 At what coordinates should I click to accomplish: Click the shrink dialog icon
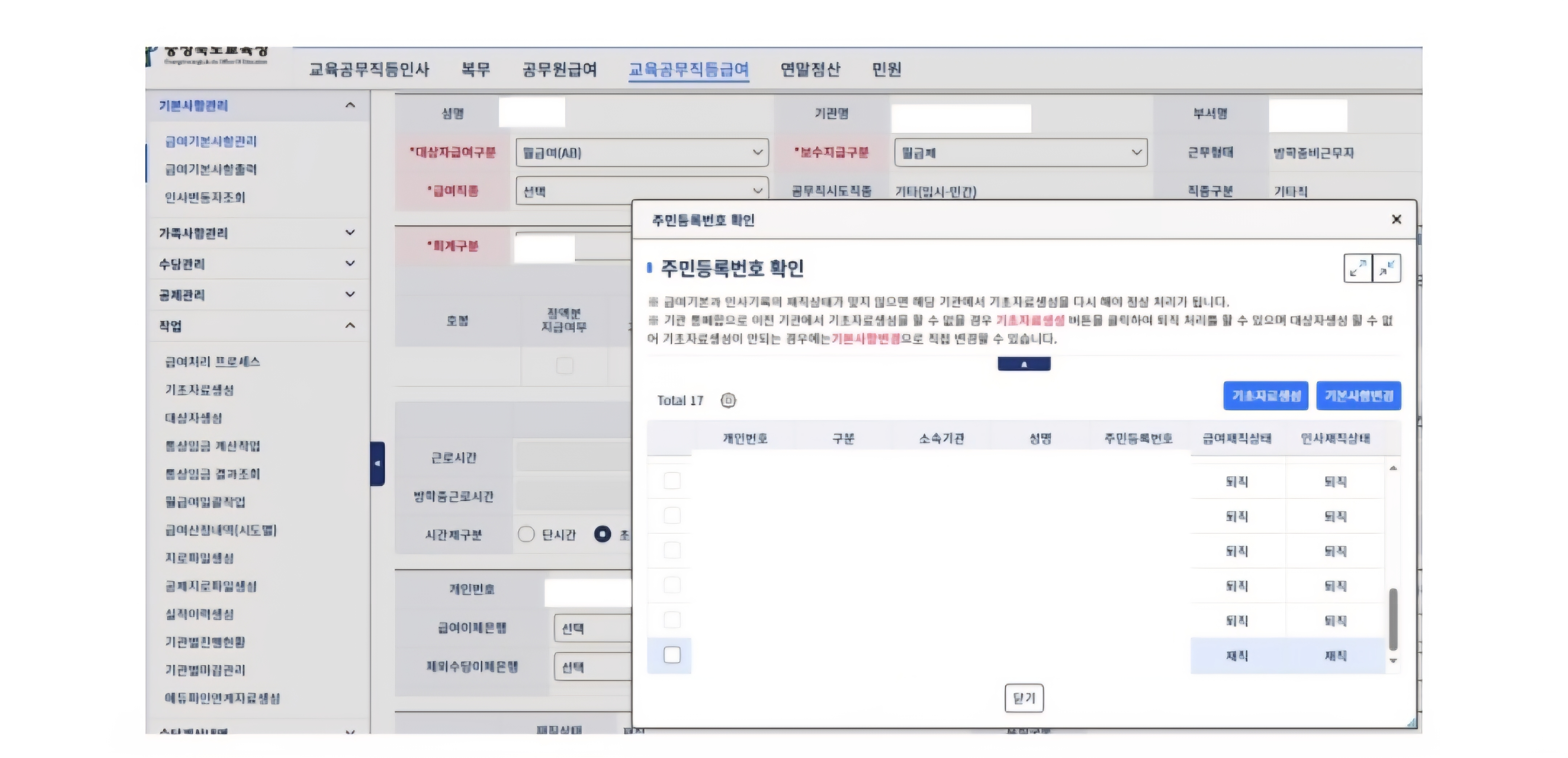pos(1387,269)
